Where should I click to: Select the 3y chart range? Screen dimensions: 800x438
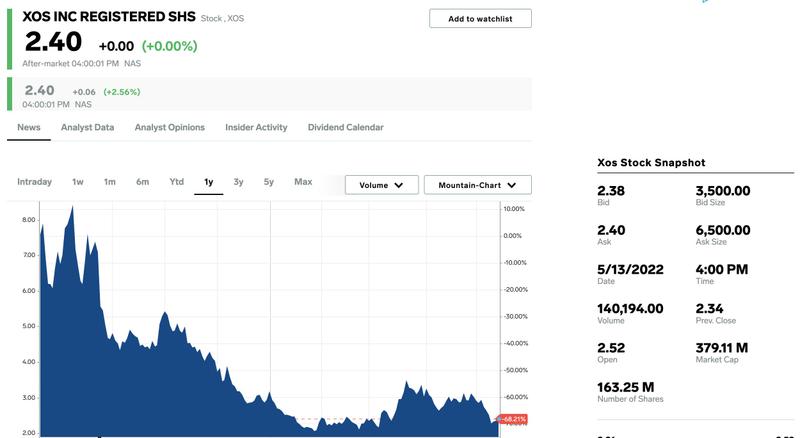238,182
